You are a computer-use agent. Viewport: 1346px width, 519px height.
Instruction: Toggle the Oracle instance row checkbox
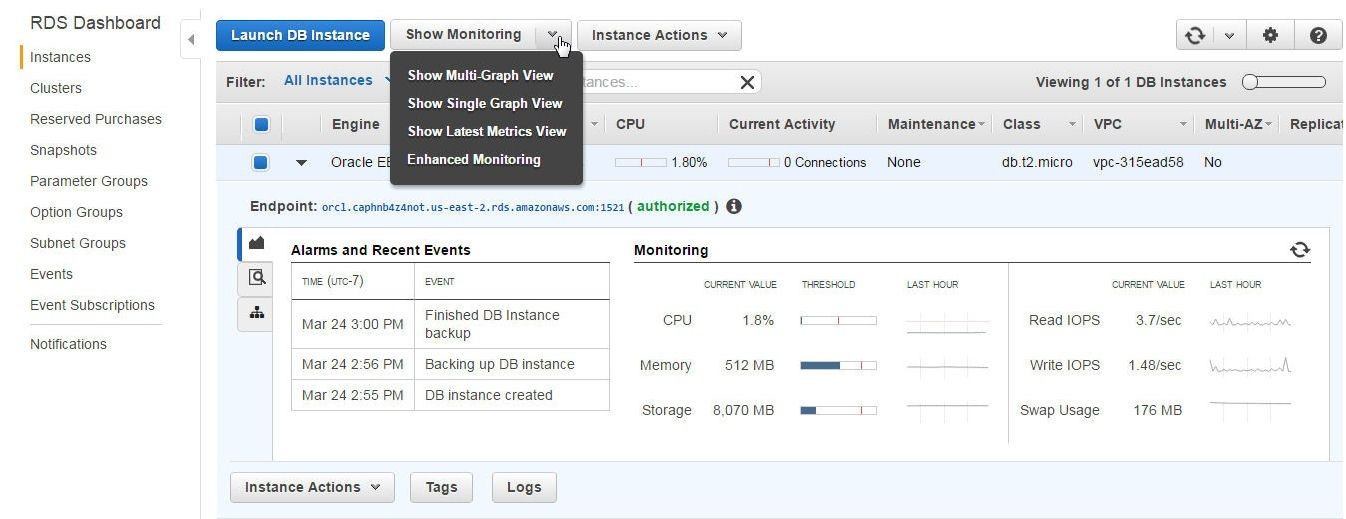tap(261, 162)
